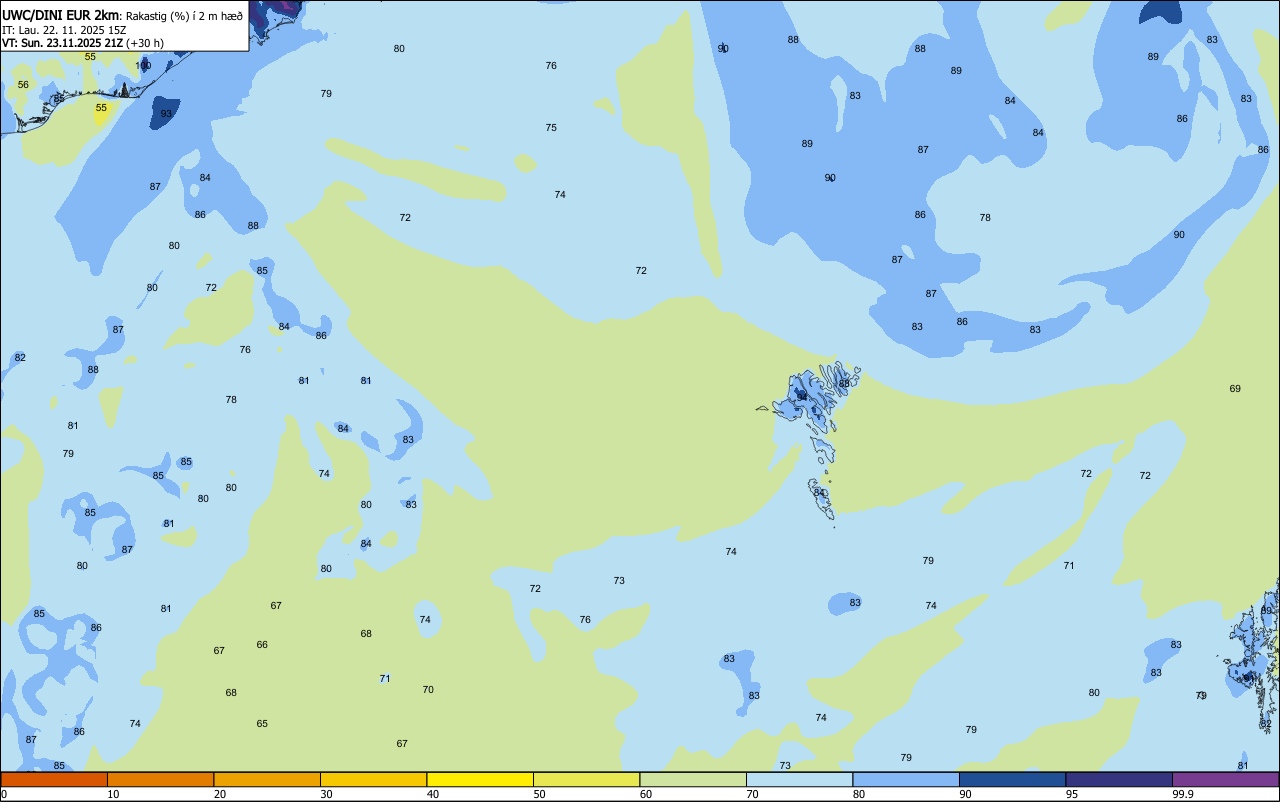The image size is (1280, 802).
Task: Click the 95–99.9 navy legend swatch
Action: click(x=1119, y=779)
